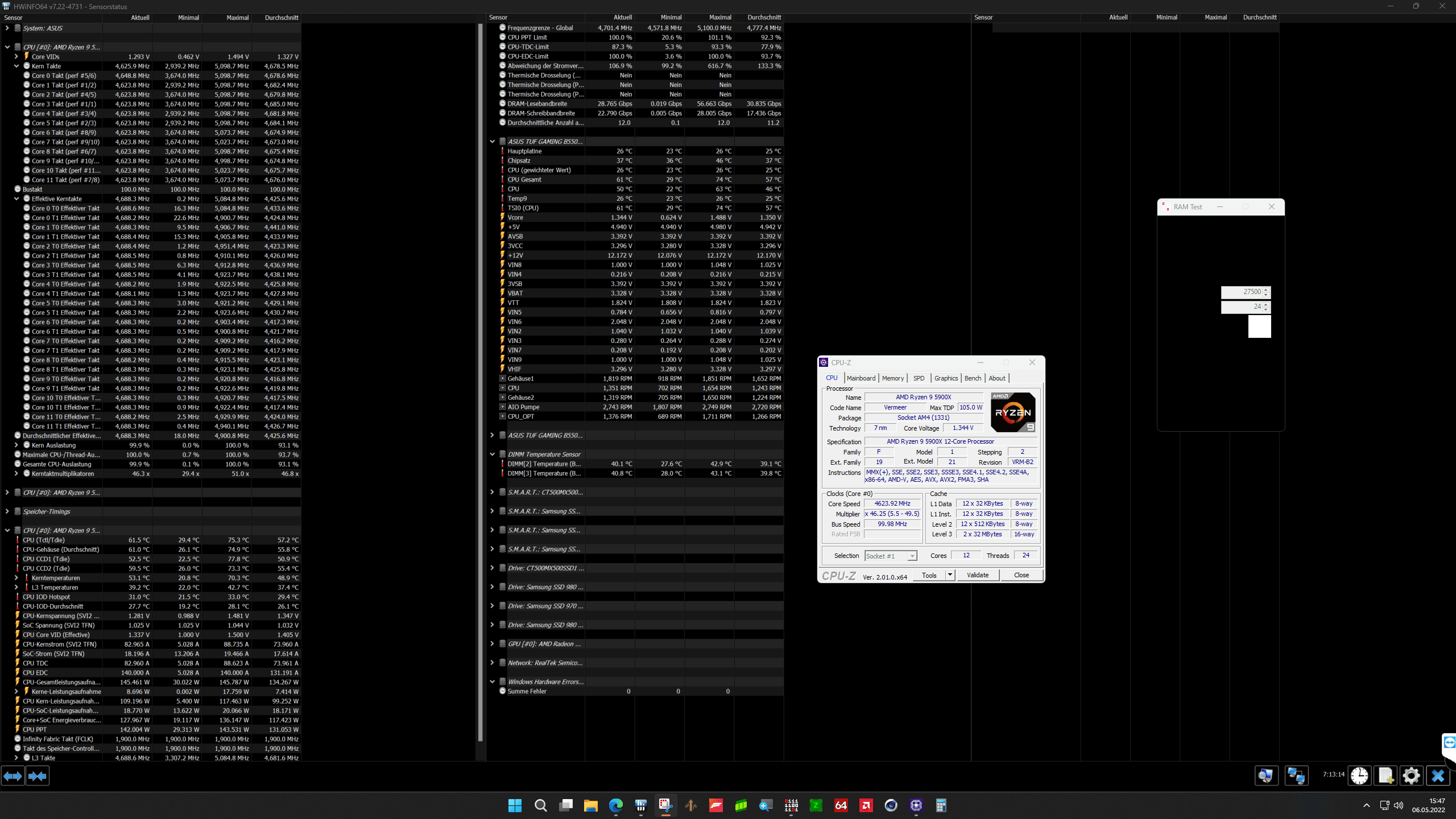Open HWiNFO taskbar icon
Viewport: 1456px width, 819px height.
click(x=641, y=805)
